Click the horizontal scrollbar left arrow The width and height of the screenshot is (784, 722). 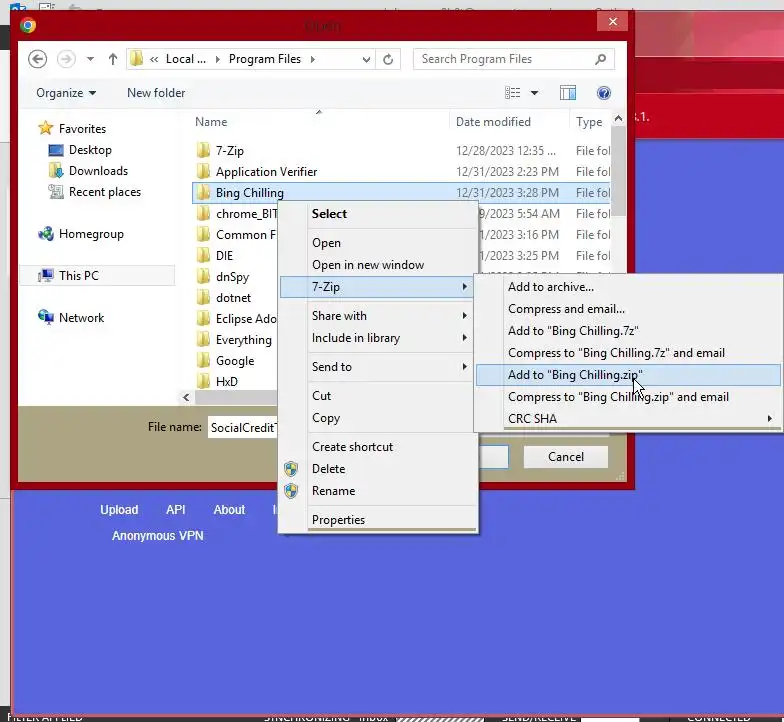186,398
